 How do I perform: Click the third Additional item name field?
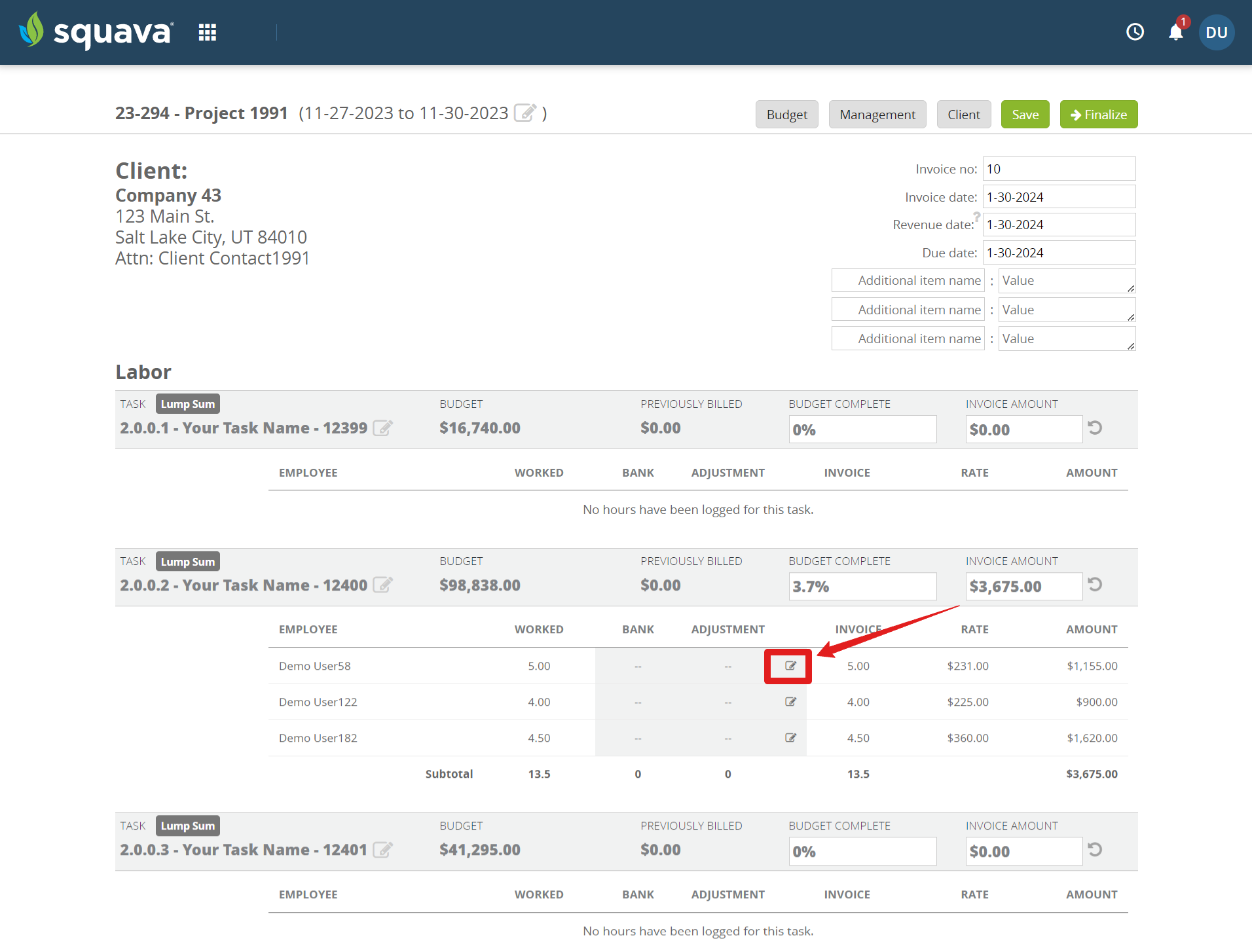[908, 339]
